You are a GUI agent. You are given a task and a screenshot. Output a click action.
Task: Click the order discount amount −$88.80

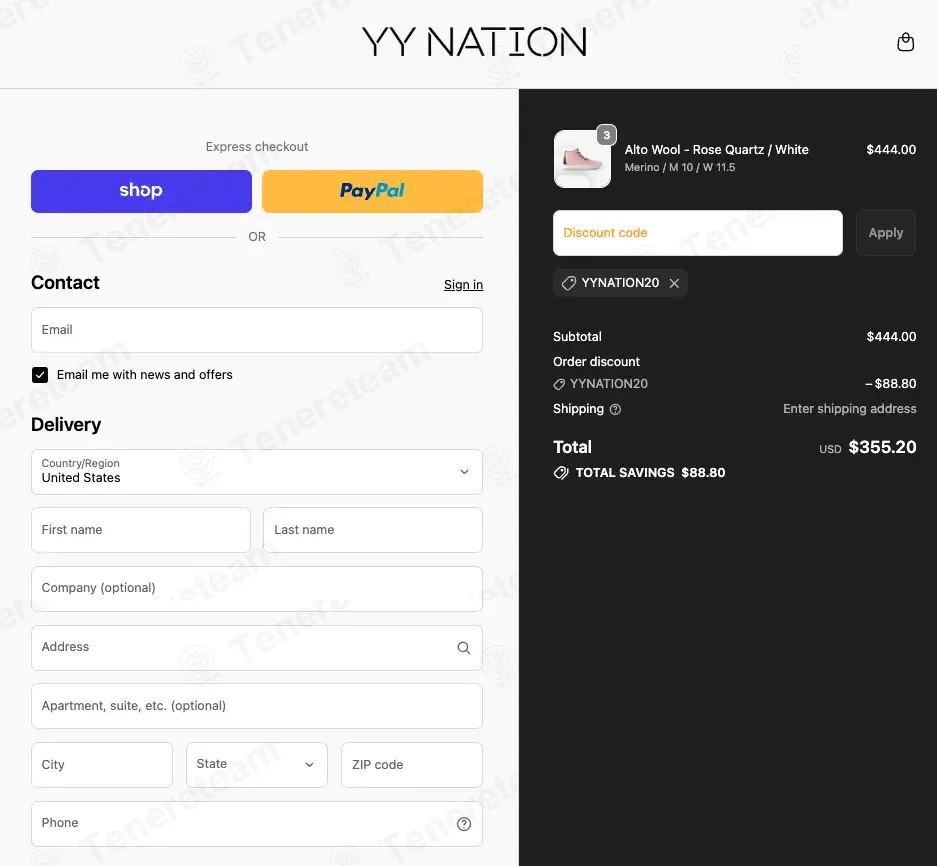(x=890, y=384)
